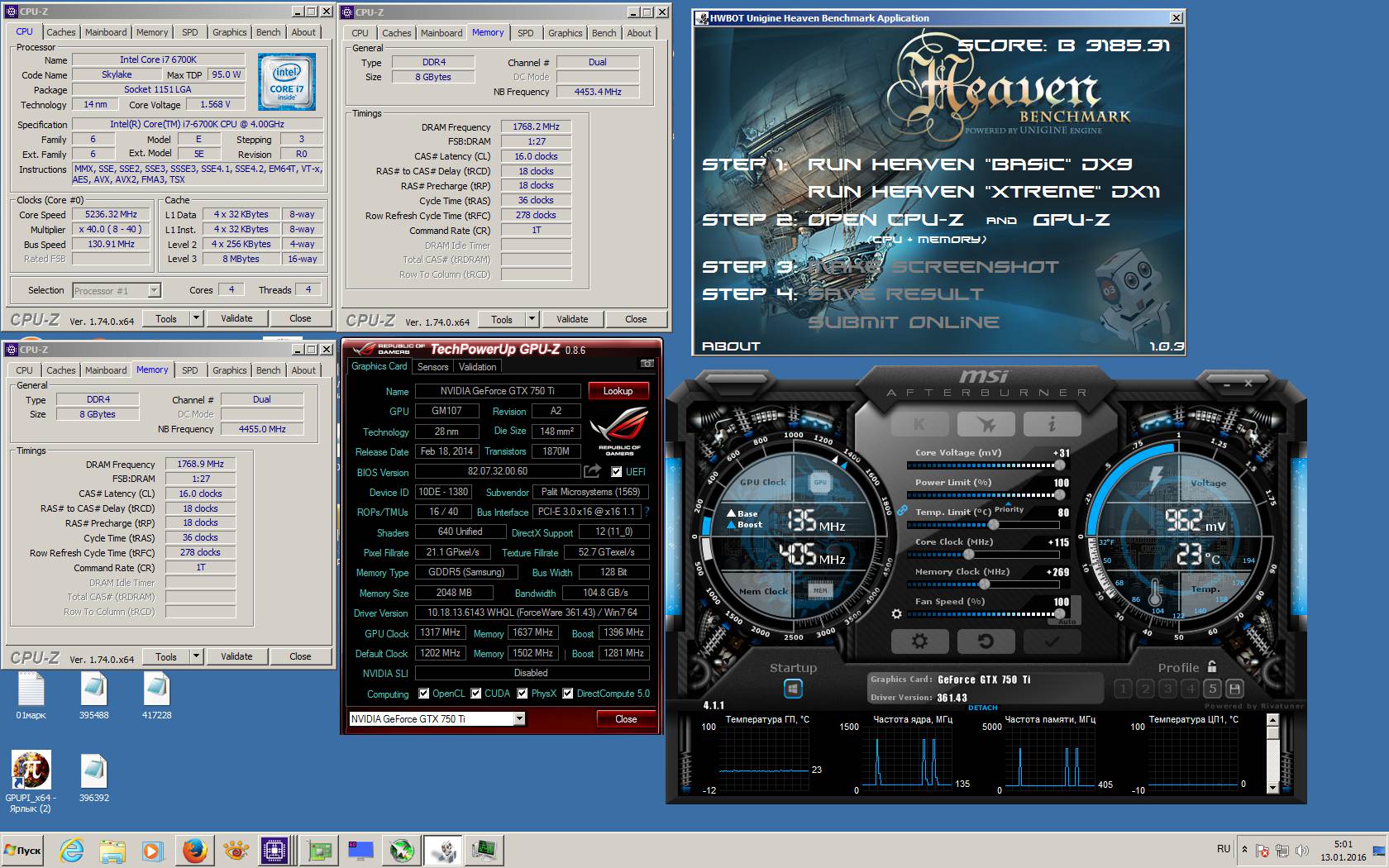1389x868 pixels.
Task: Click system tray volume speaker icon
Action: click(1302, 850)
